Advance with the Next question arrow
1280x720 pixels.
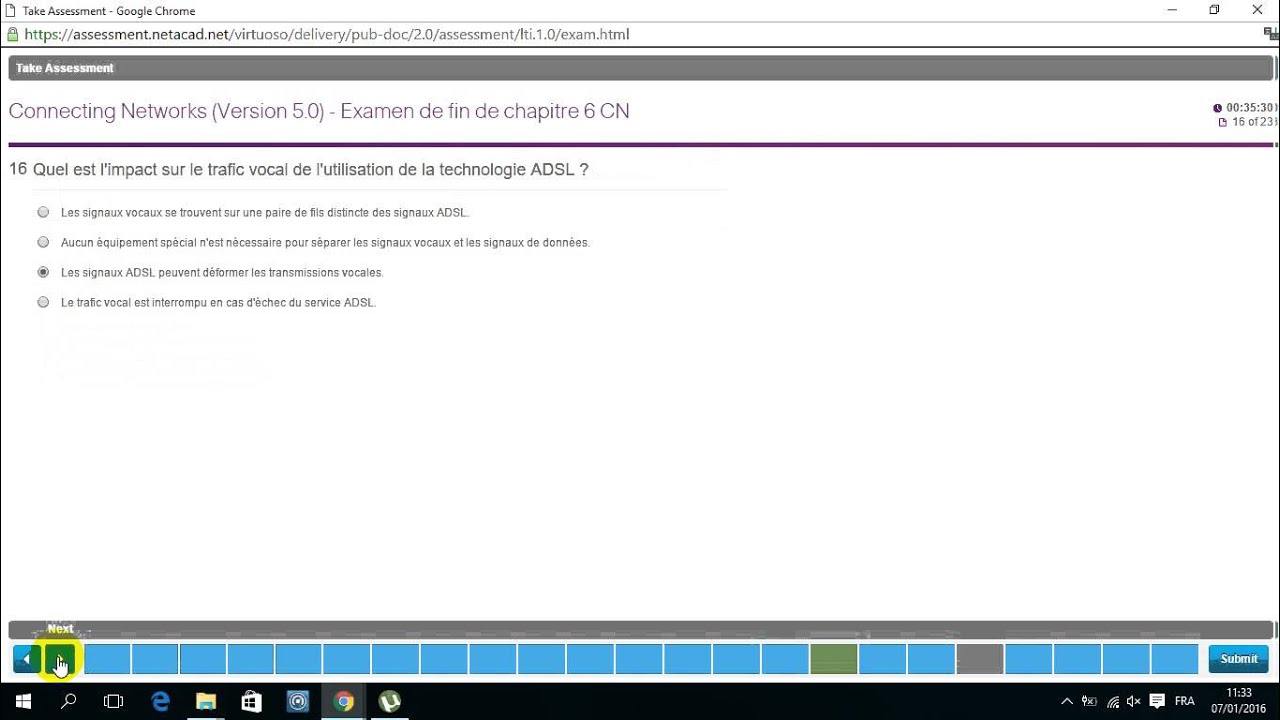click(x=59, y=659)
